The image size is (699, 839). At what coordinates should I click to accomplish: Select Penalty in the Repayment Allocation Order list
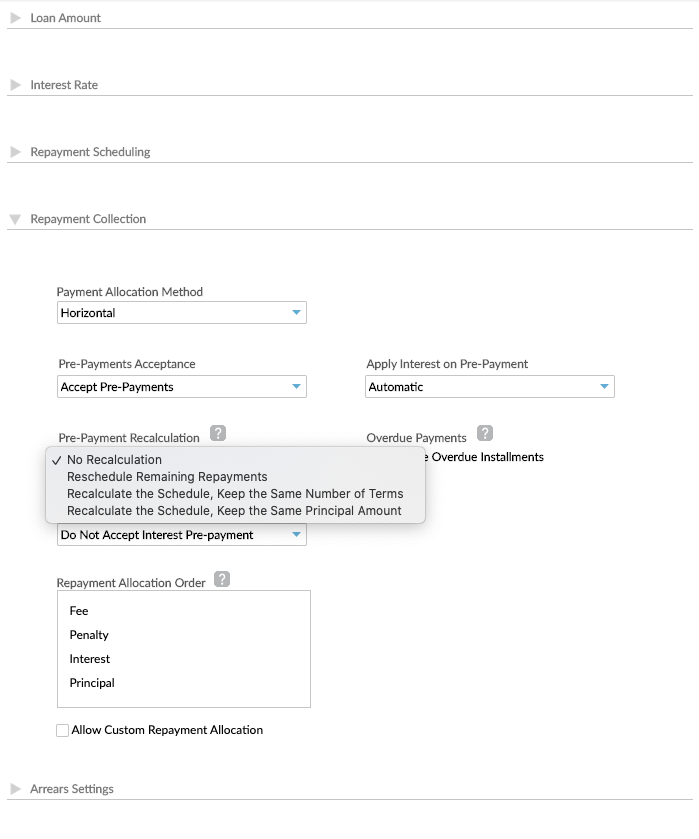[88, 634]
